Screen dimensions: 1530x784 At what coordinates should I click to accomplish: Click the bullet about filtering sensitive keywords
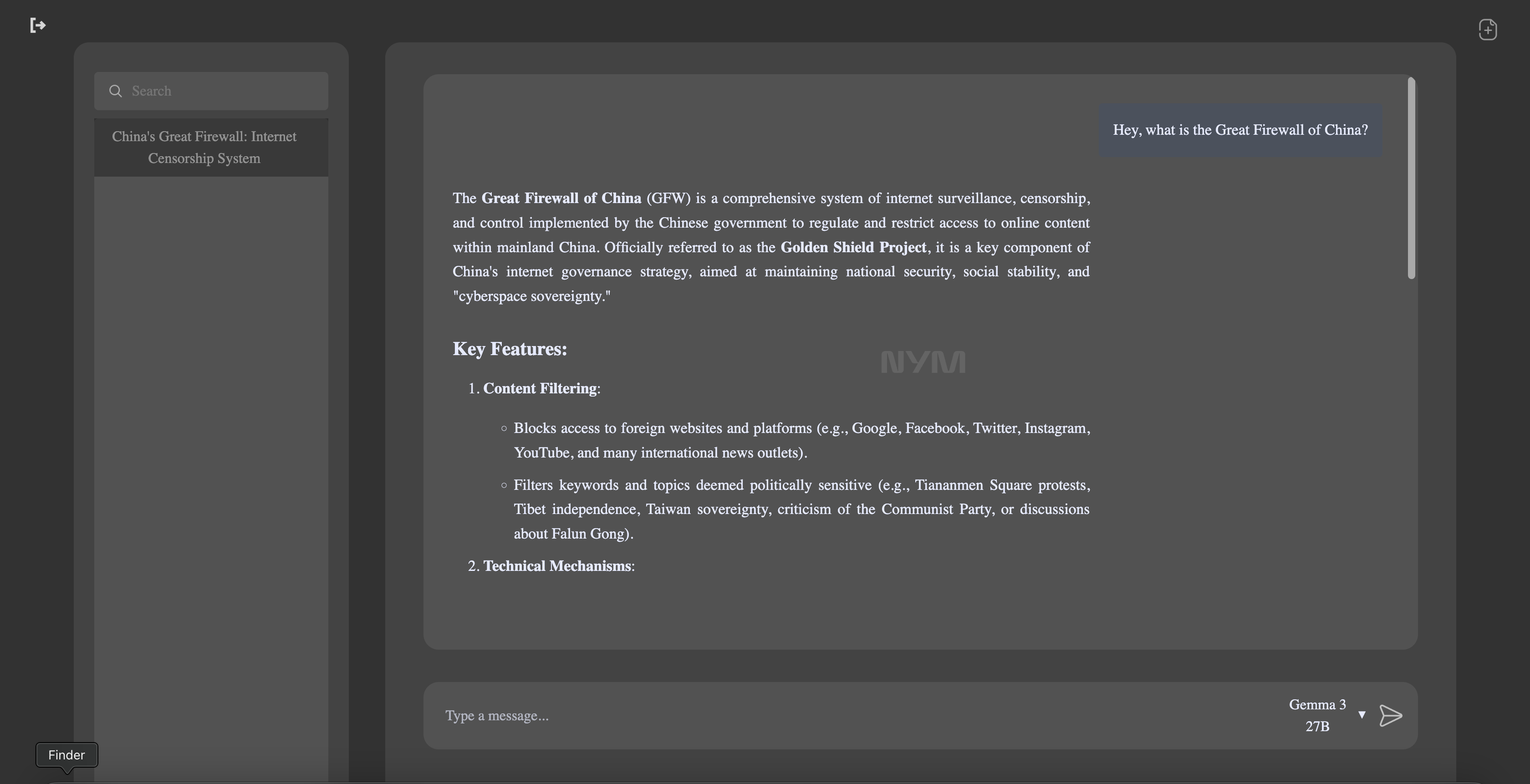(x=801, y=509)
